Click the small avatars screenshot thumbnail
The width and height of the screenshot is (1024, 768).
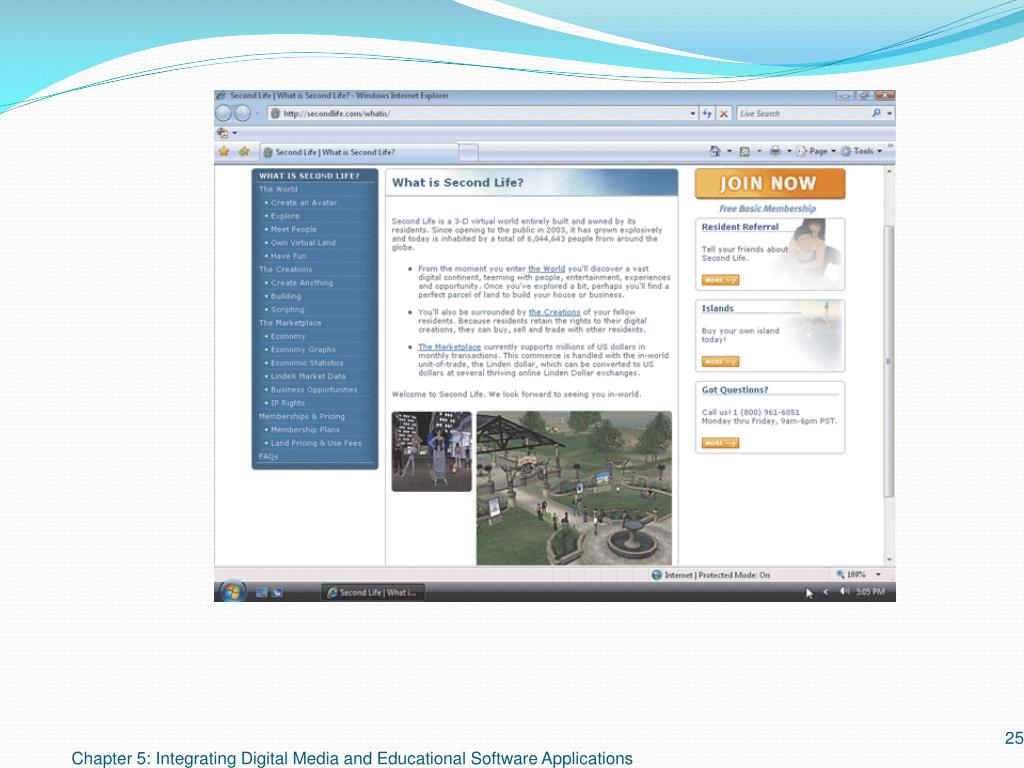click(x=432, y=451)
